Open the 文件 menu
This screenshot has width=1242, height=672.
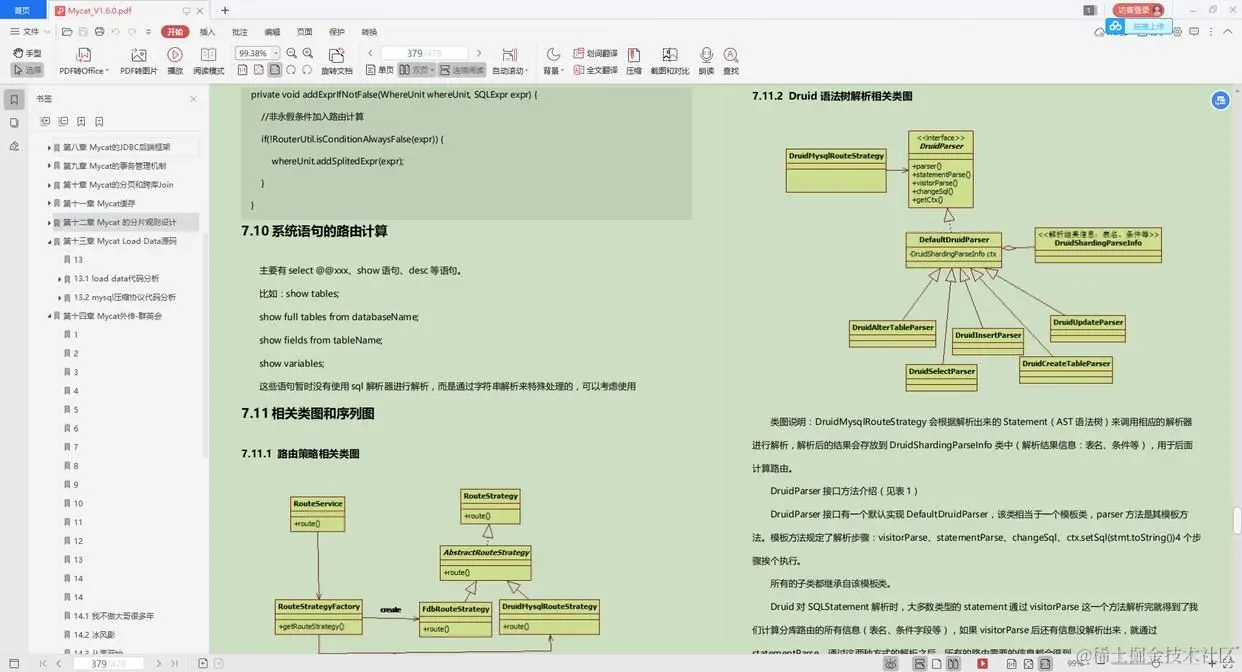[x=25, y=32]
